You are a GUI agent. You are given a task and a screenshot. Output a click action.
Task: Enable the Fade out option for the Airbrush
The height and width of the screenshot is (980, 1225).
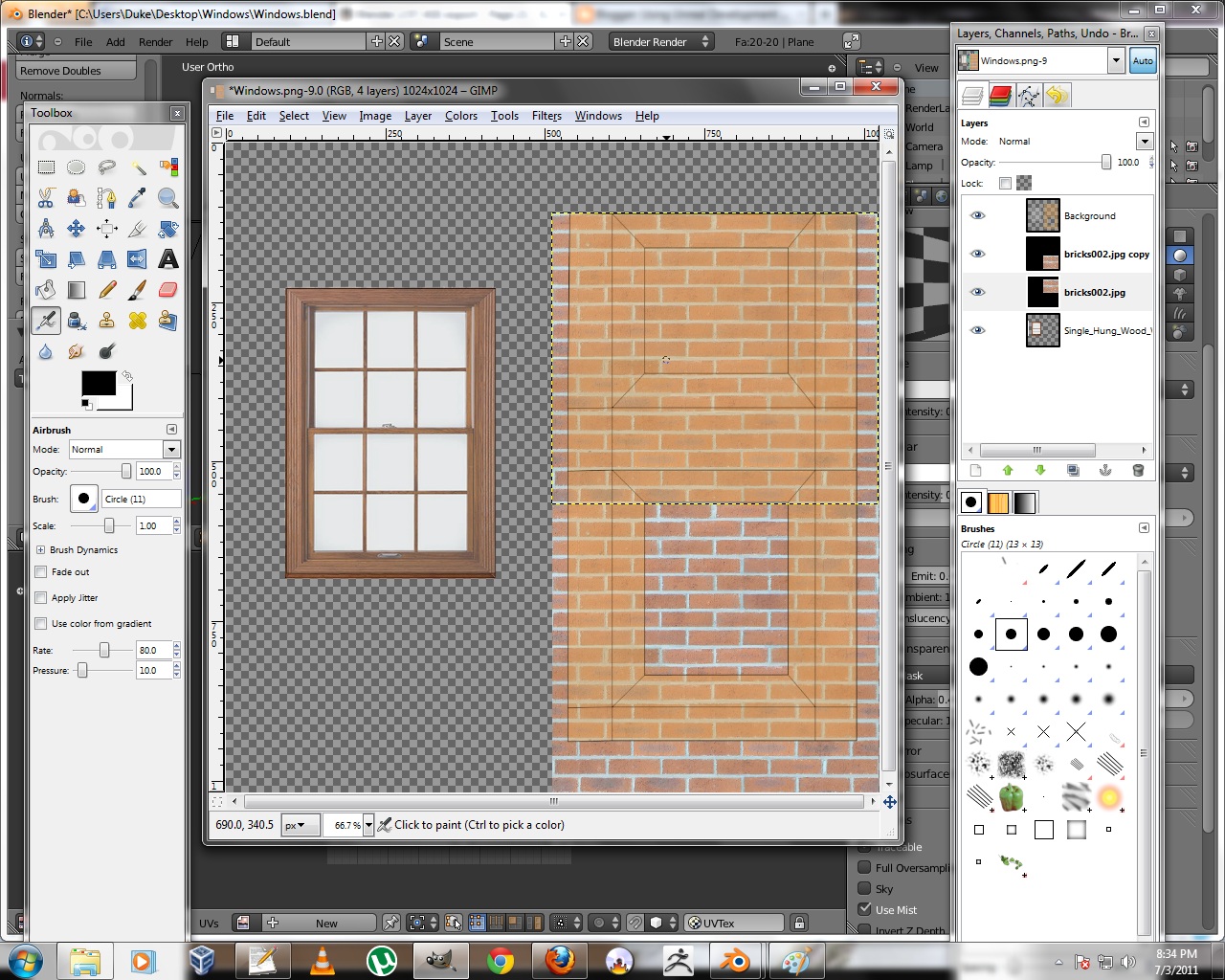[41, 571]
